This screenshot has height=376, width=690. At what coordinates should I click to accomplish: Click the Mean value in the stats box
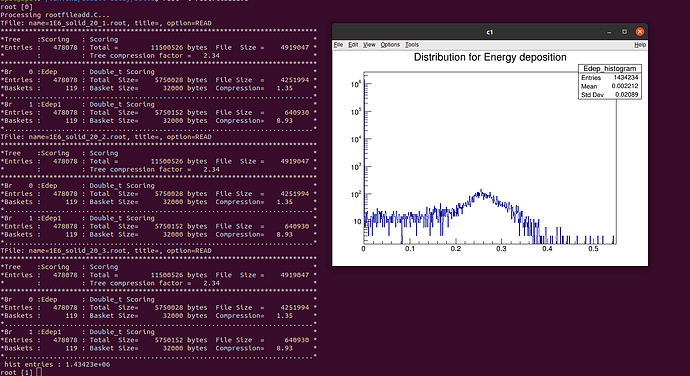coord(625,86)
